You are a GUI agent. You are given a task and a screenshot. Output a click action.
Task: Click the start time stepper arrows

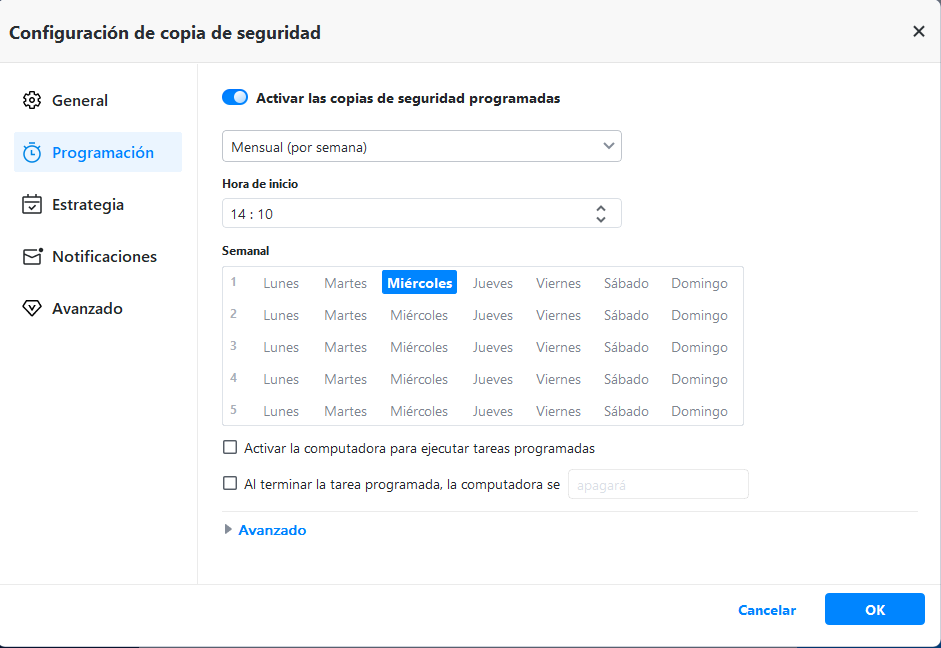pos(600,213)
